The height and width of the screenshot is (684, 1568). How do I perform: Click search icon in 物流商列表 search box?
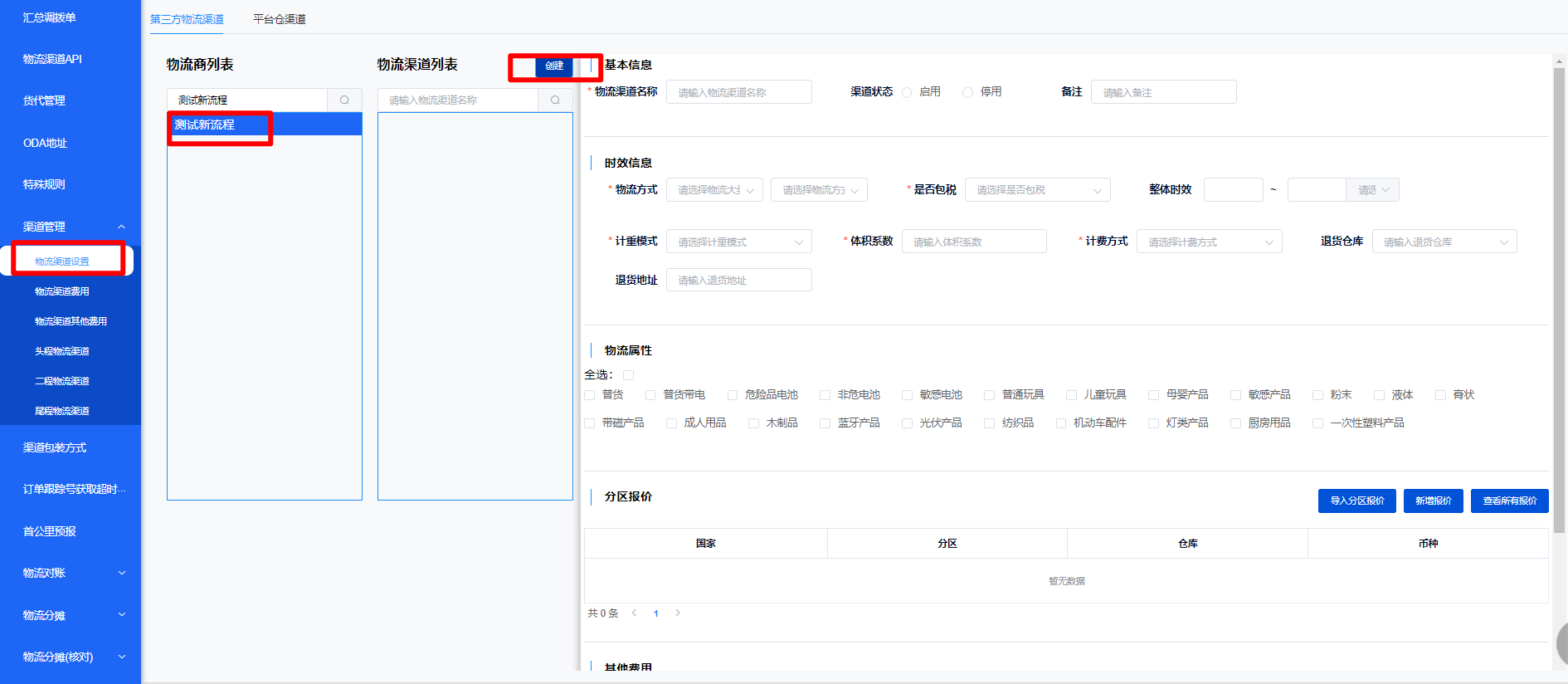tap(344, 100)
